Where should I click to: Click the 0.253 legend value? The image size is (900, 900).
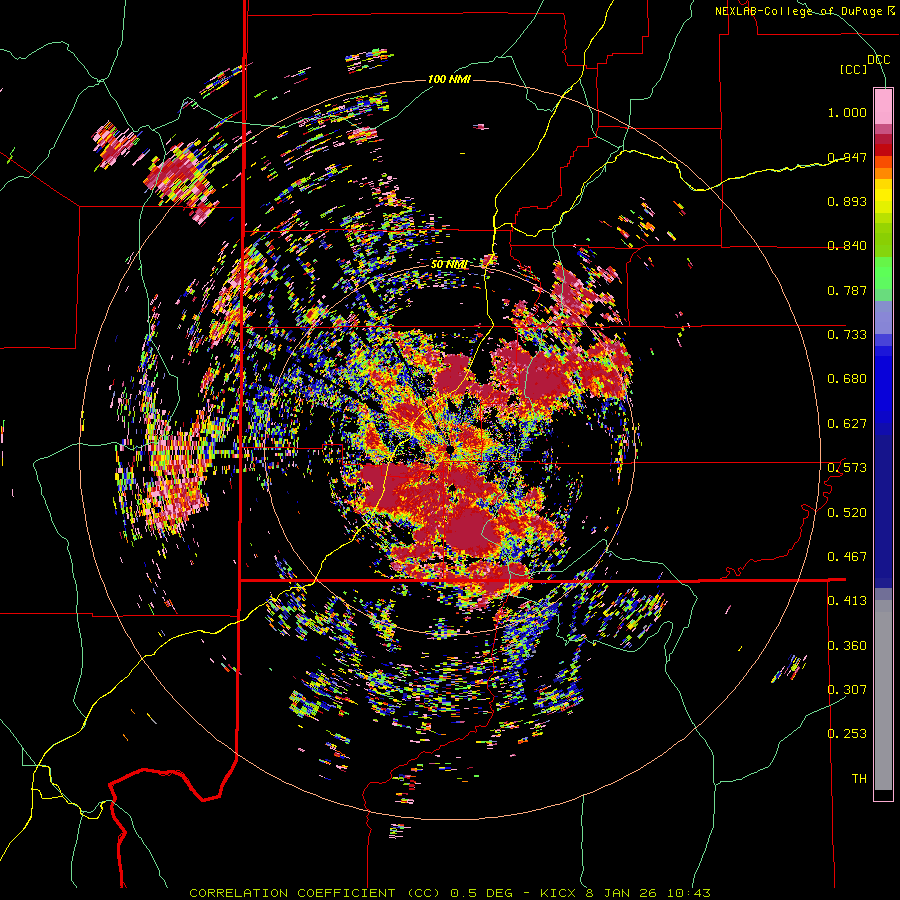(x=847, y=734)
